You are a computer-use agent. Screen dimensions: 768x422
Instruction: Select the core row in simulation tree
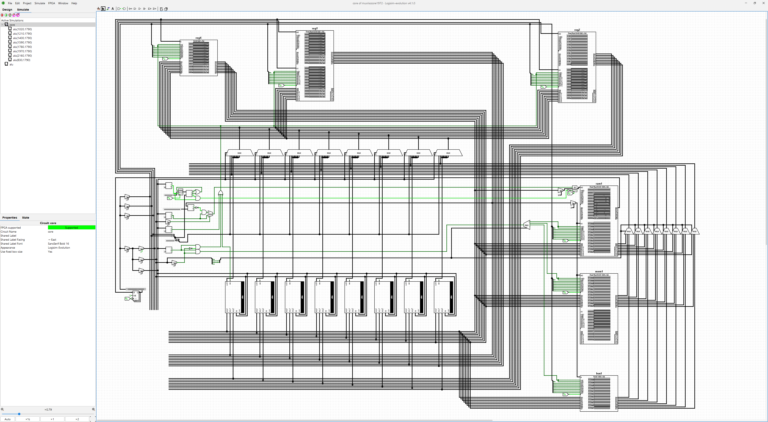[x=48, y=24]
